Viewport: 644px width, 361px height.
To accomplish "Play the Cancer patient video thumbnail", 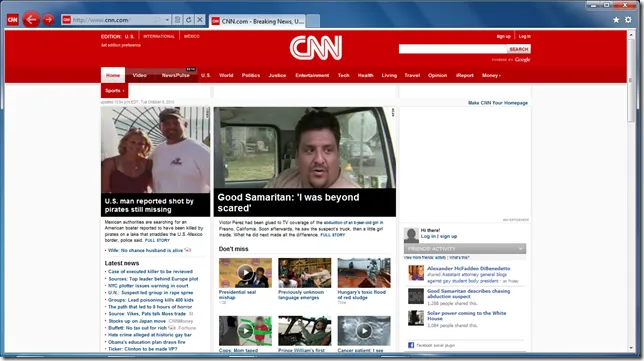I will click(x=364, y=331).
